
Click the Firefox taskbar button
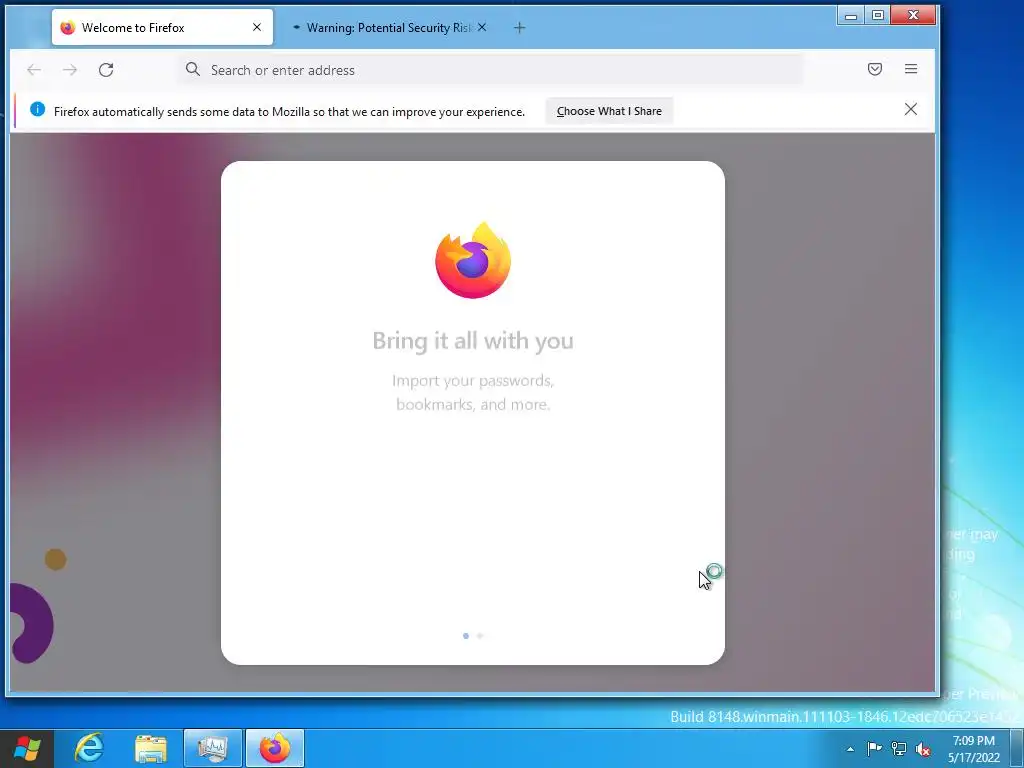point(275,748)
